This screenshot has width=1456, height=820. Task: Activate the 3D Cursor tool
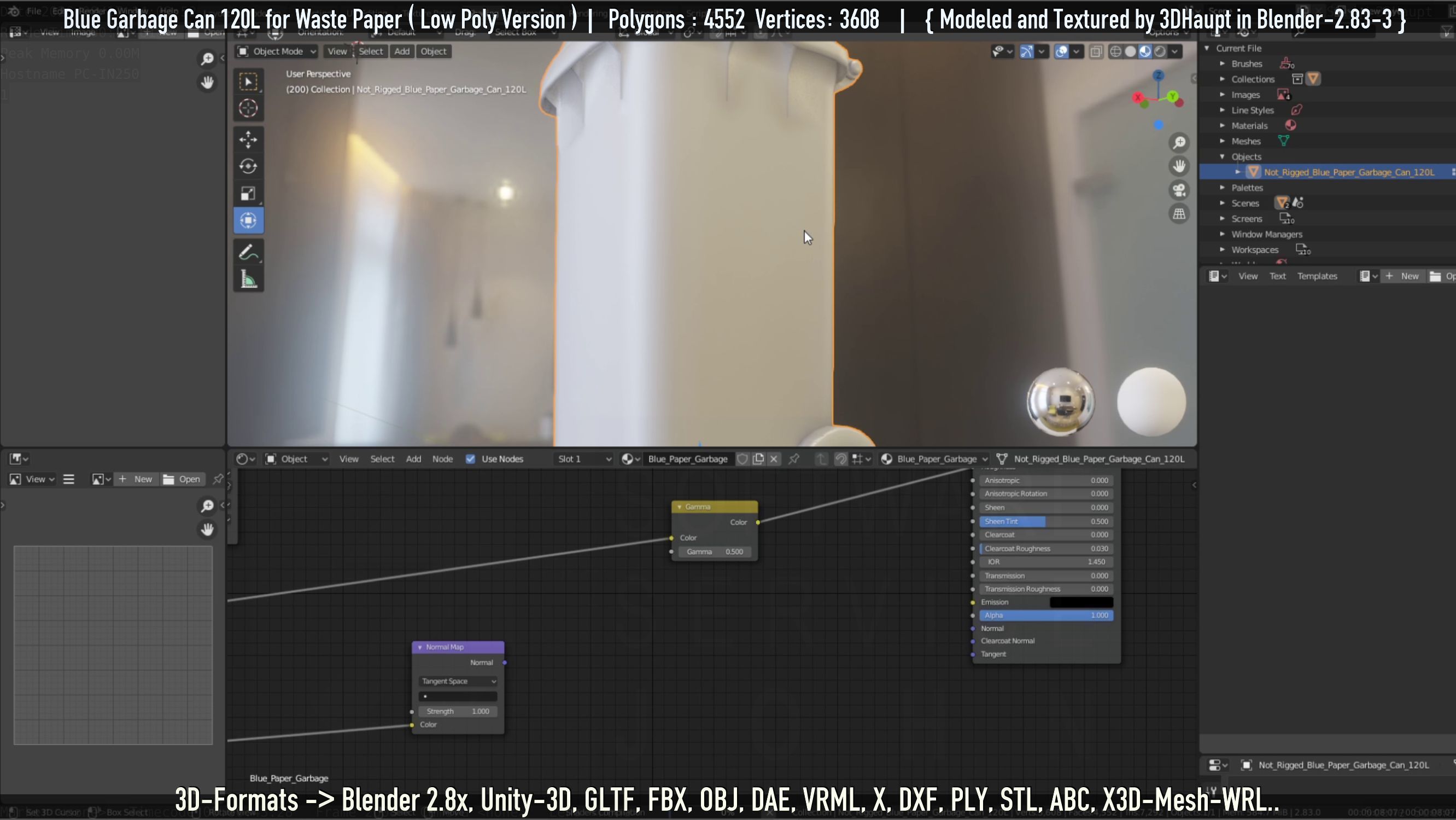click(x=248, y=108)
